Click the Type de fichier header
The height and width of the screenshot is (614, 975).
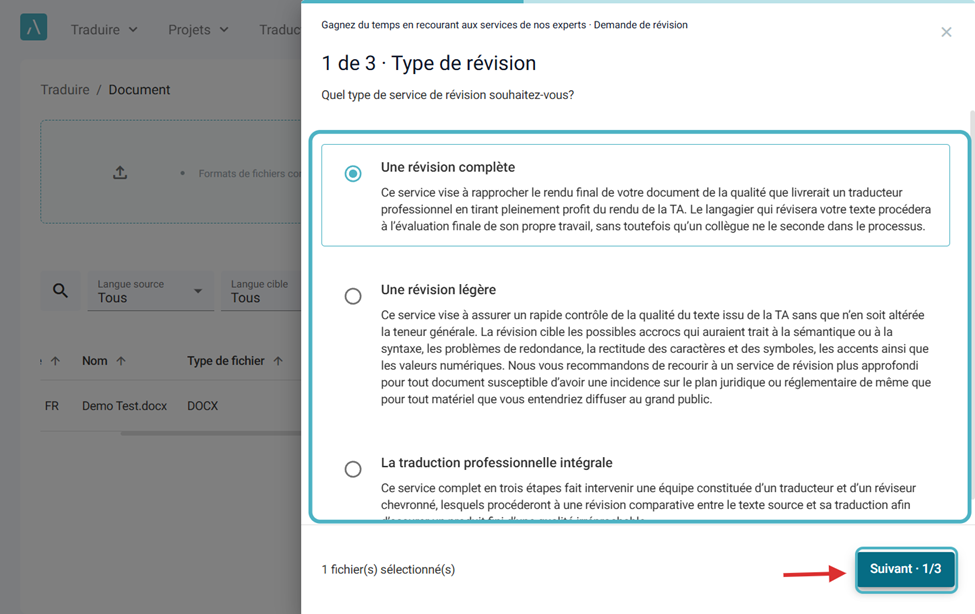click(x=226, y=361)
